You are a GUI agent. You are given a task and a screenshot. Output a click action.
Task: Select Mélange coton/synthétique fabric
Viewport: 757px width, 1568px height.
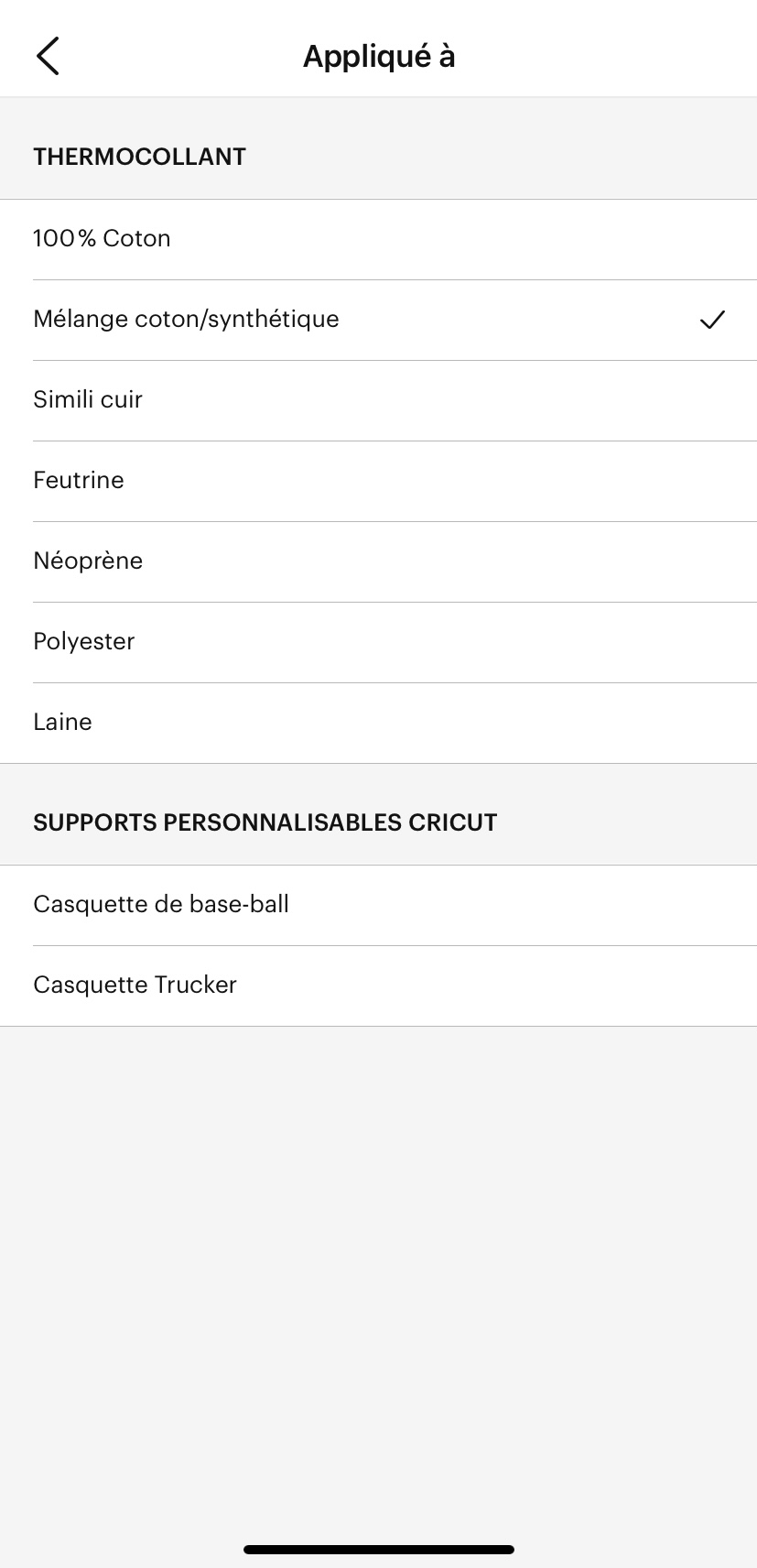[x=186, y=320]
